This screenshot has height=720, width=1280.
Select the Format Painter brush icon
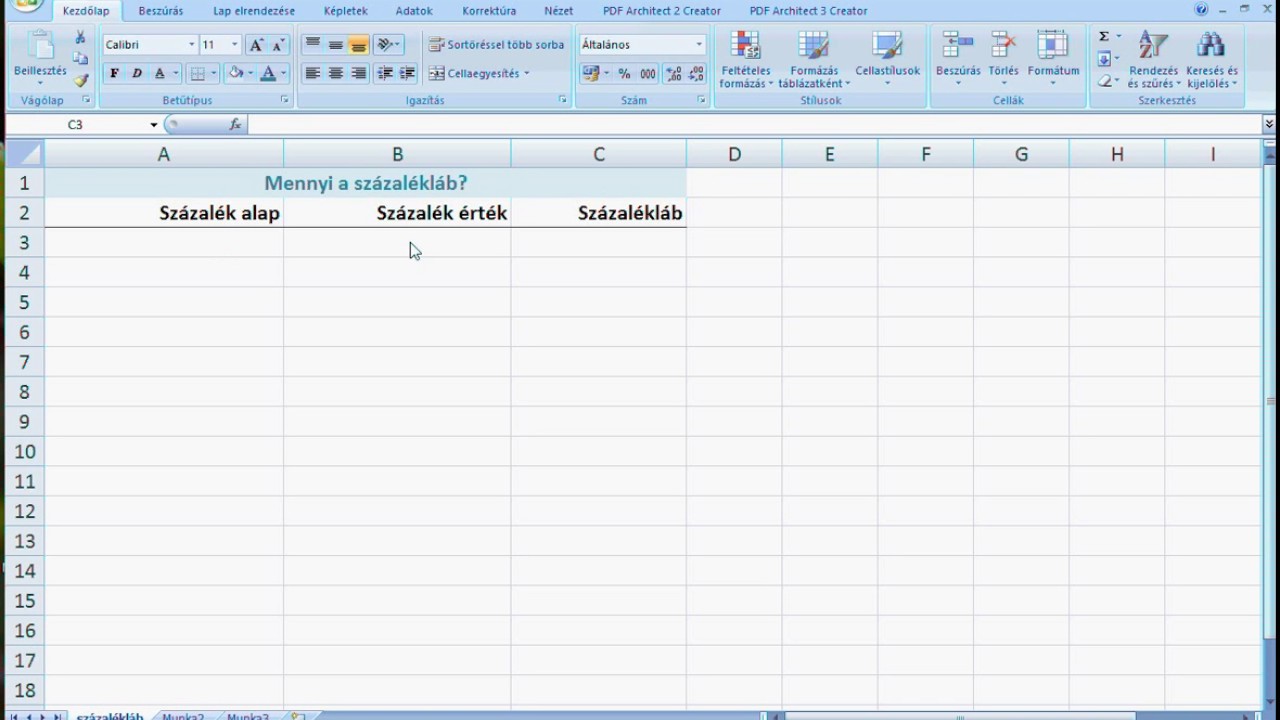(x=80, y=80)
